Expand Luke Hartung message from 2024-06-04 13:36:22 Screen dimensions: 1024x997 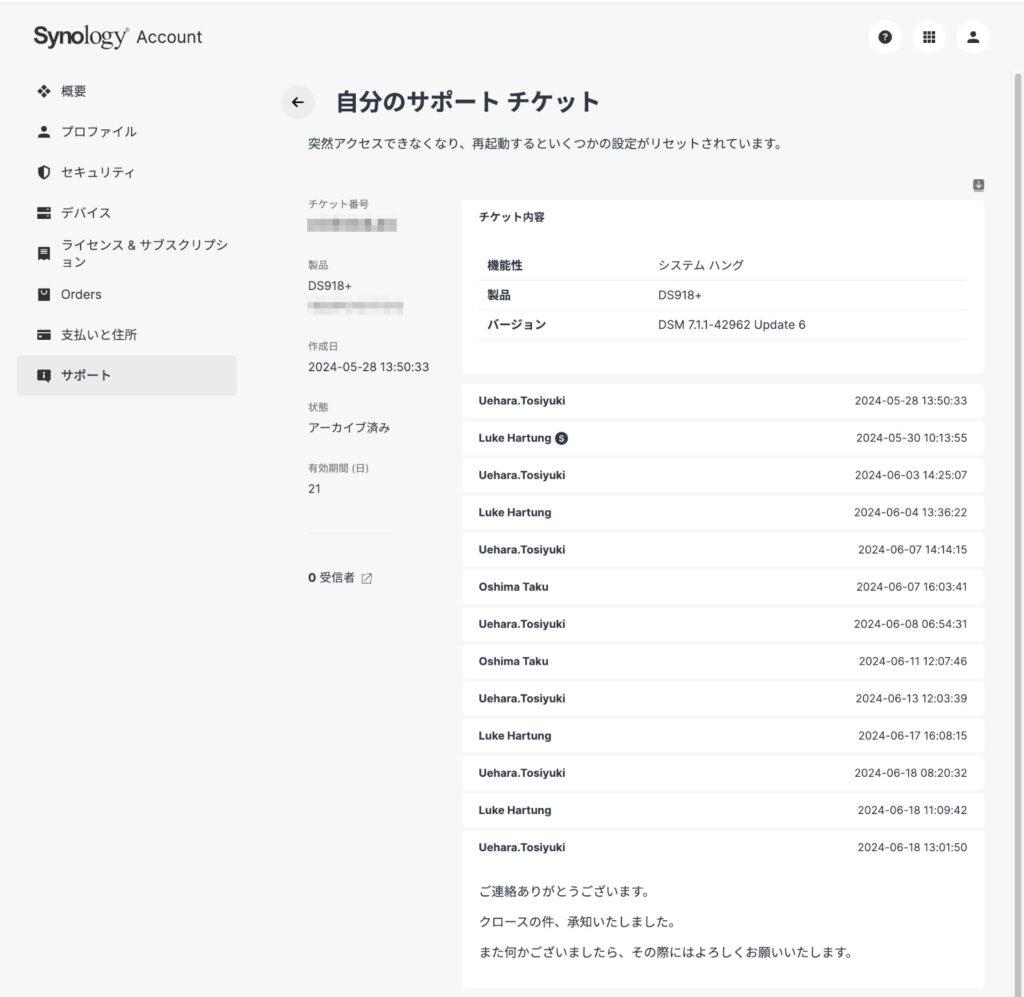[x=722, y=513]
